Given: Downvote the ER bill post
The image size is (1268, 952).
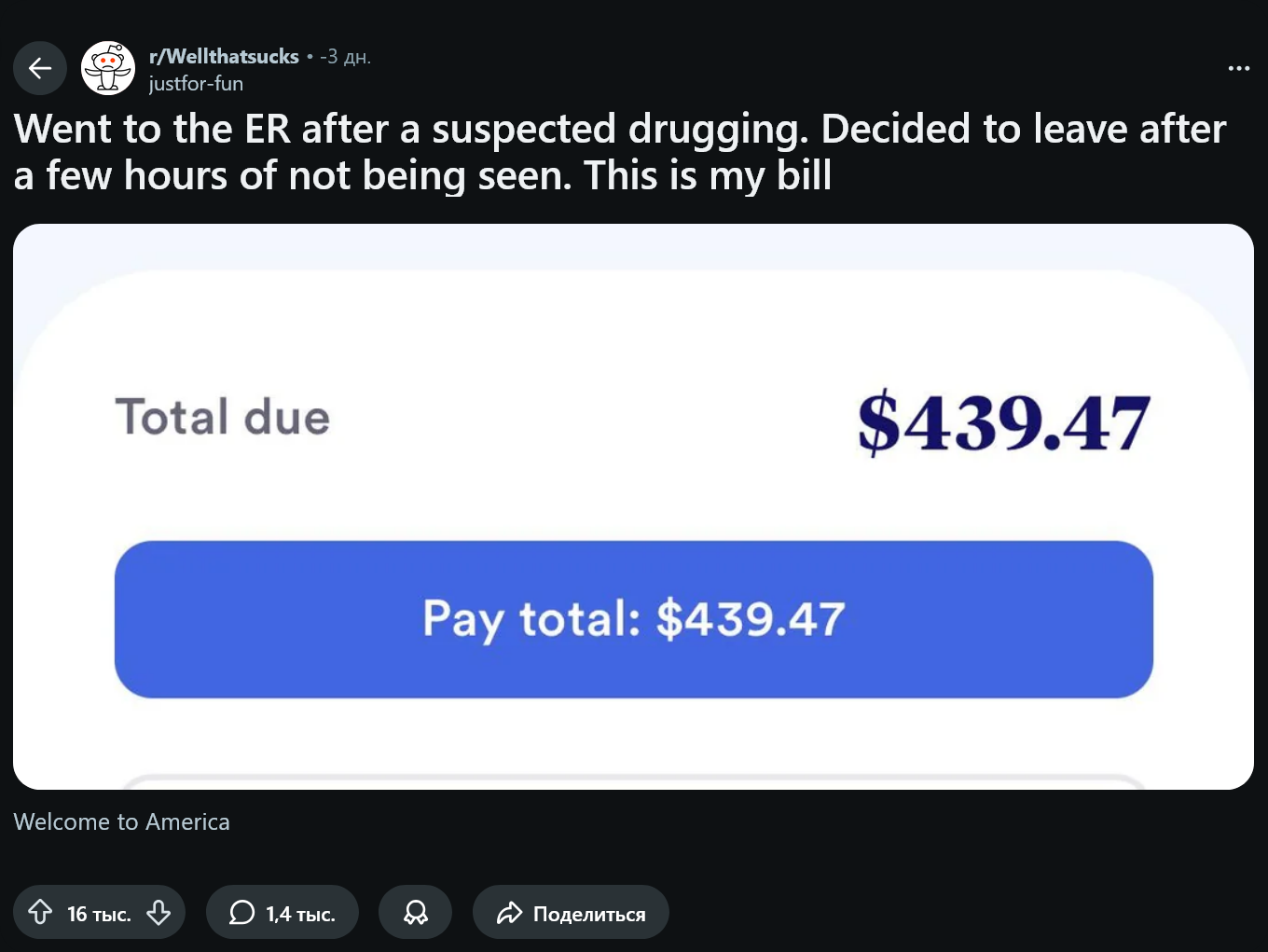Looking at the screenshot, I should 158,912.
